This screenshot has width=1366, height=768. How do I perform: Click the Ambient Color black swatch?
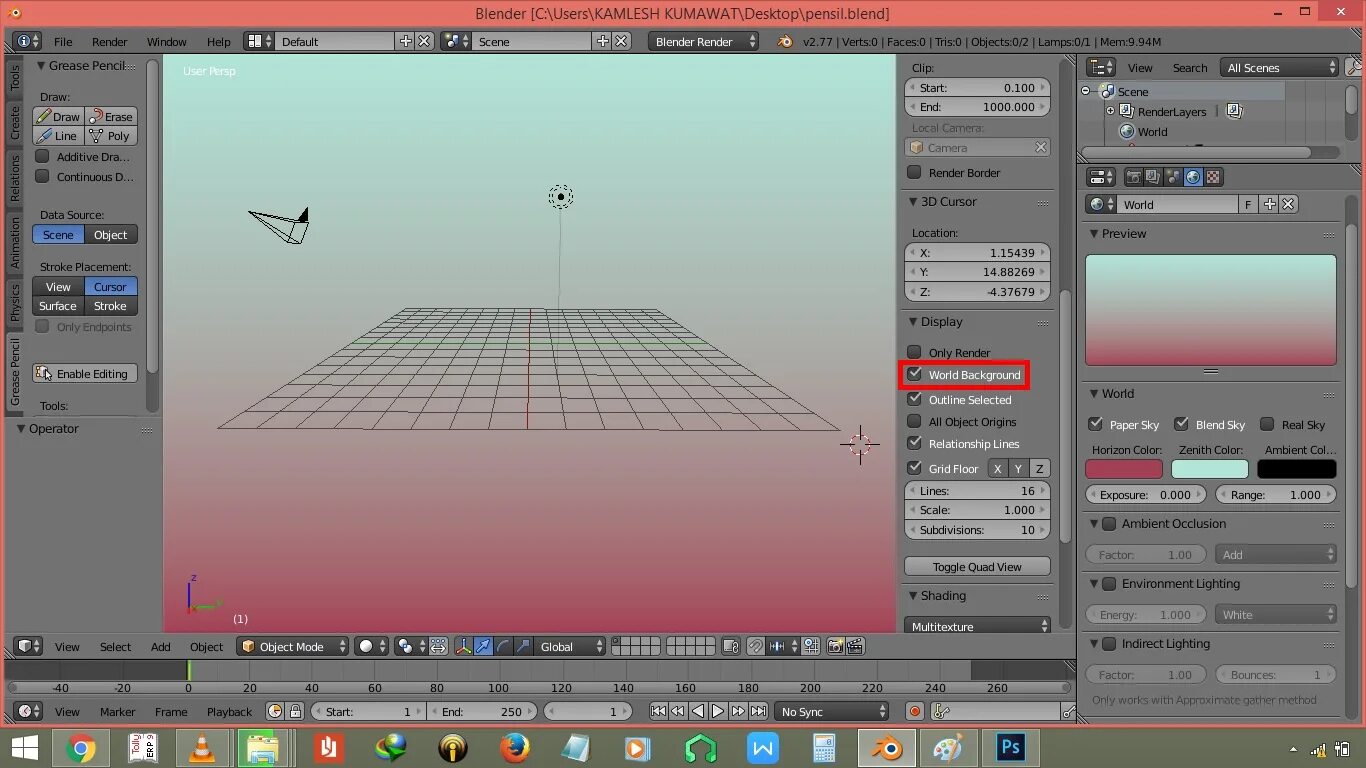click(x=1297, y=468)
